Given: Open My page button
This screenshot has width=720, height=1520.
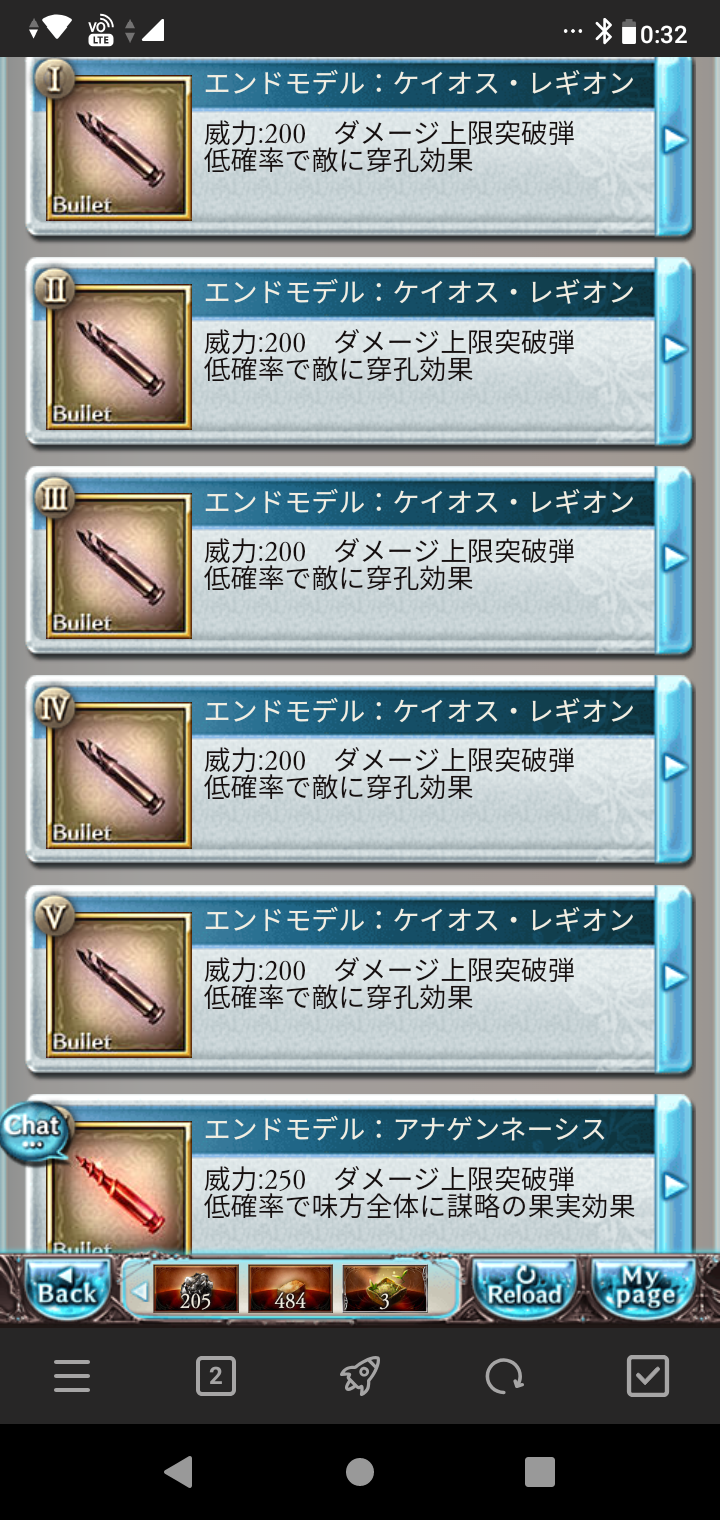Looking at the screenshot, I should point(642,1289).
